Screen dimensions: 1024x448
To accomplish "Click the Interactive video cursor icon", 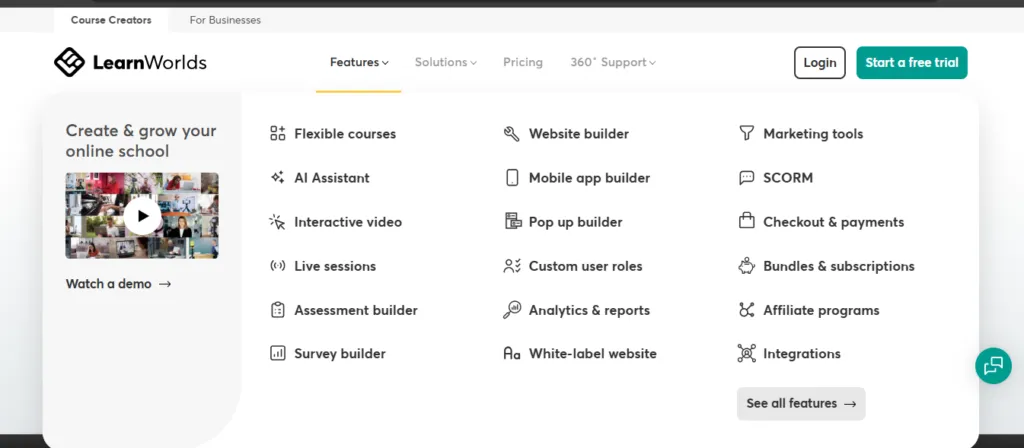I will [278, 222].
